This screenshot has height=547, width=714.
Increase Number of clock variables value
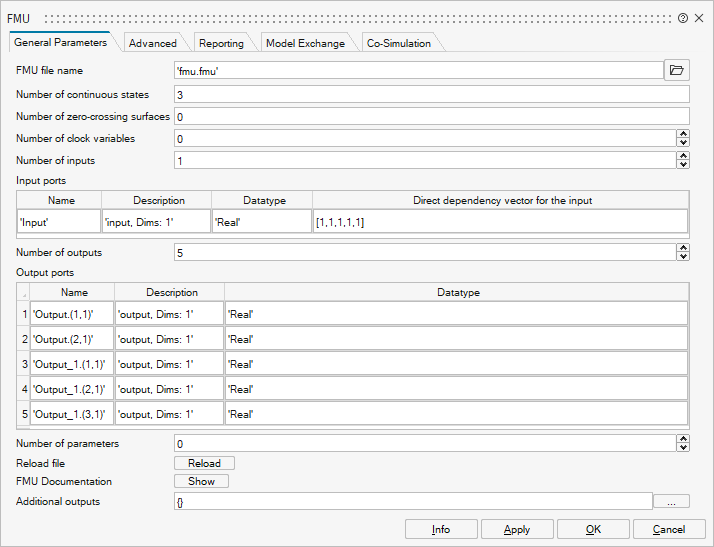click(x=683, y=134)
